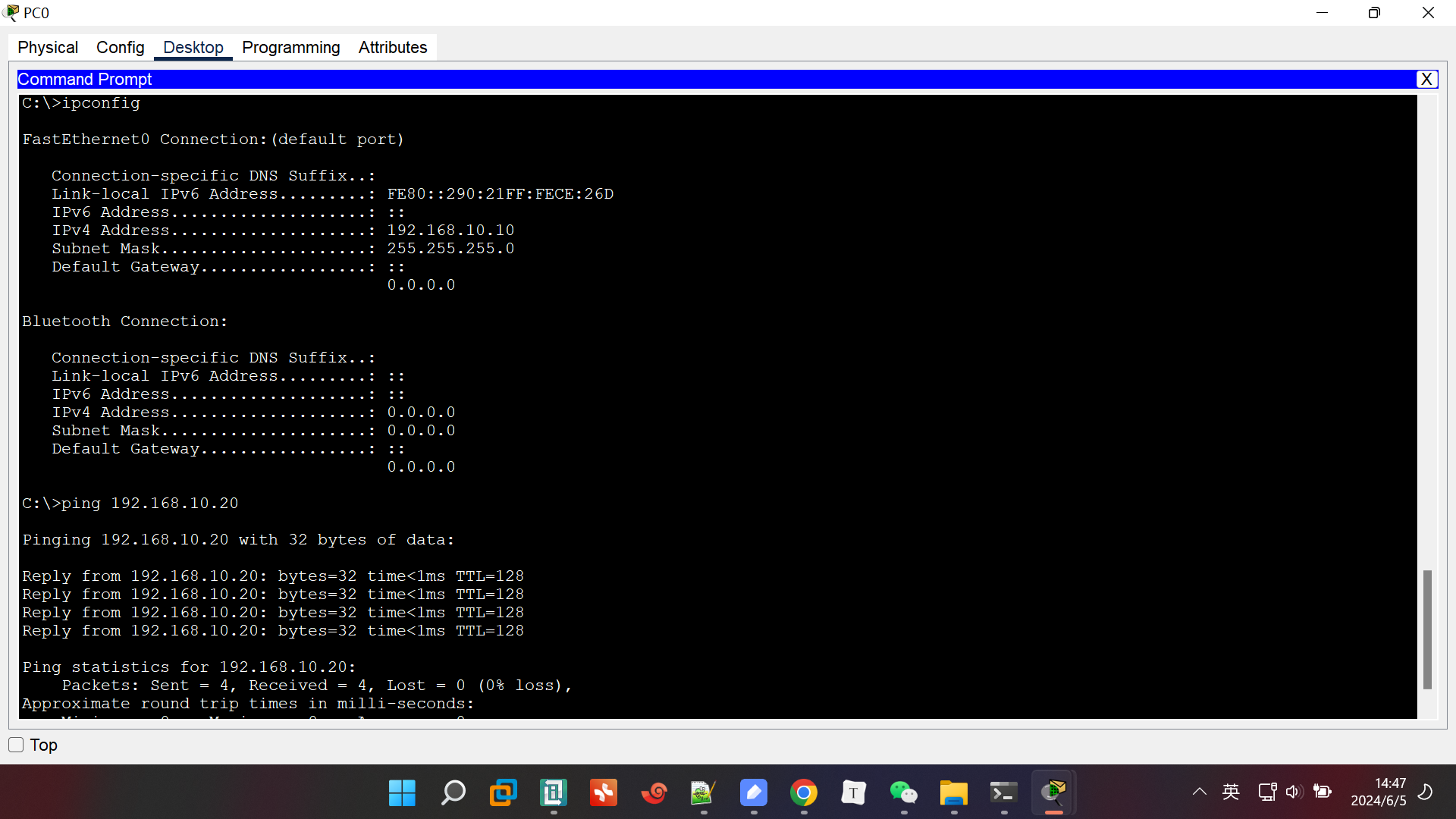Image resolution: width=1456 pixels, height=819 pixels.
Task: Select the Attributes tab
Action: click(x=392, y=47)
